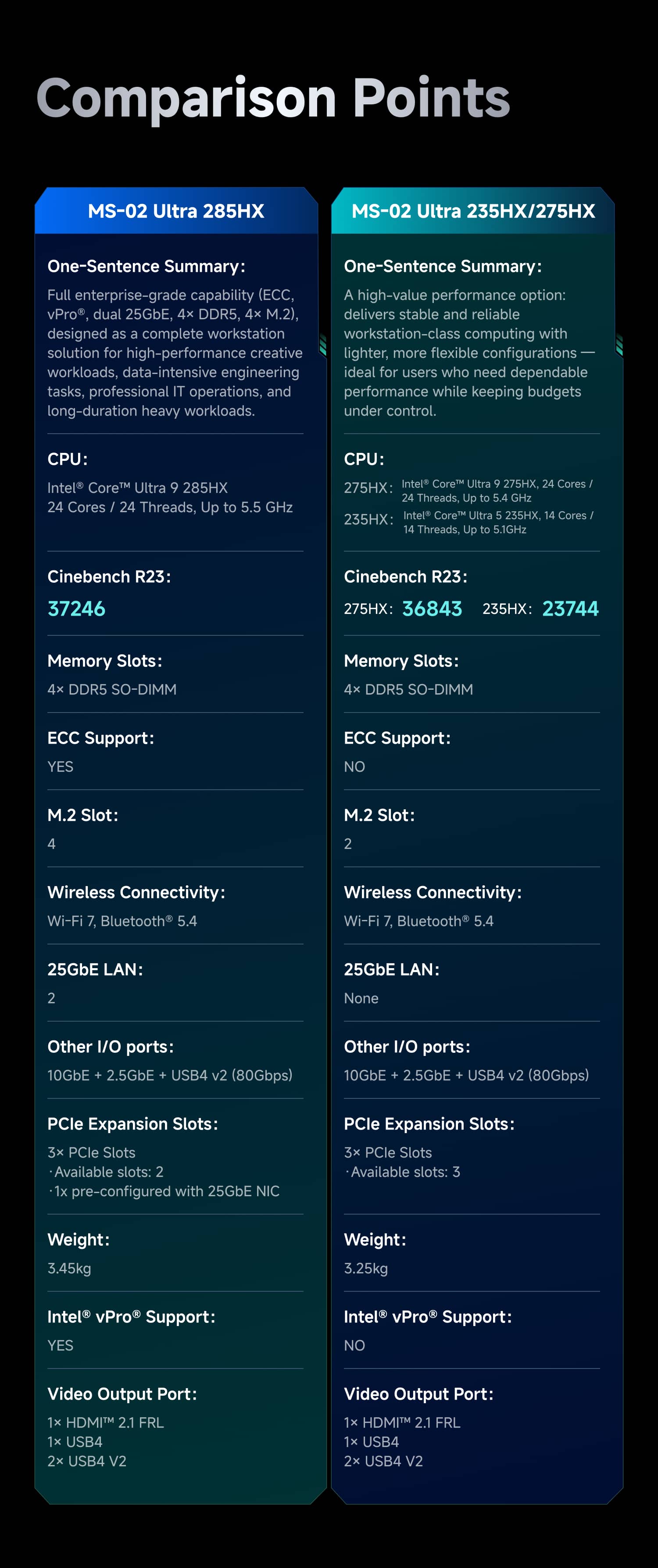Select the MS-02 Ultra 235HX/275HX column header

(473, 211)
